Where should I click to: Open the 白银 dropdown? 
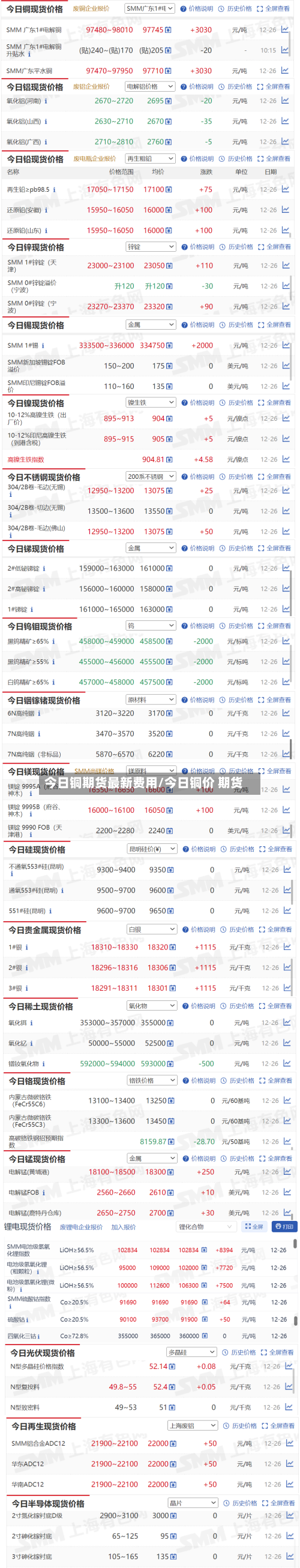click(152, 929)
